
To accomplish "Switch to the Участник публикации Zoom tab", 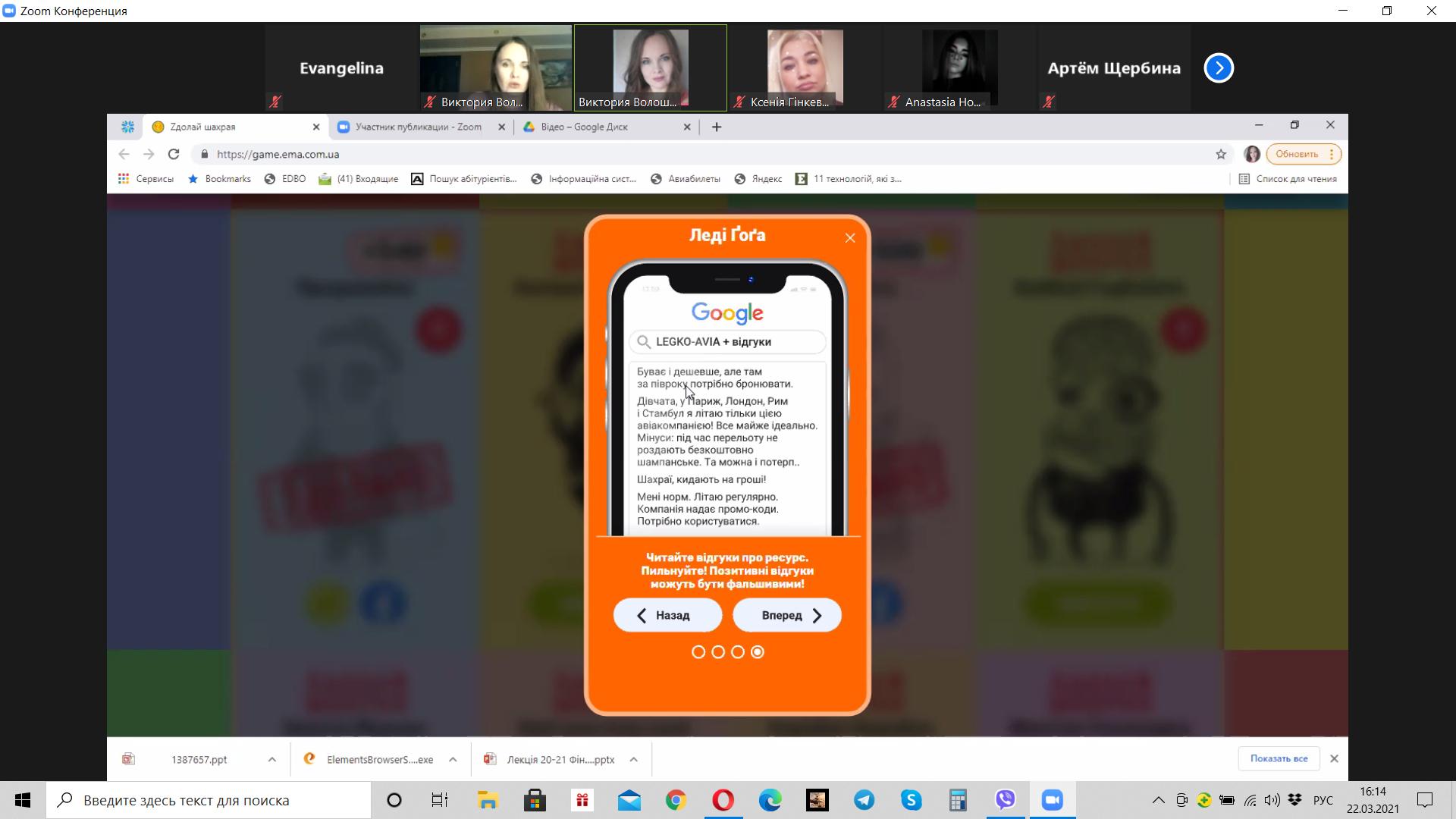I will point(418,127).
